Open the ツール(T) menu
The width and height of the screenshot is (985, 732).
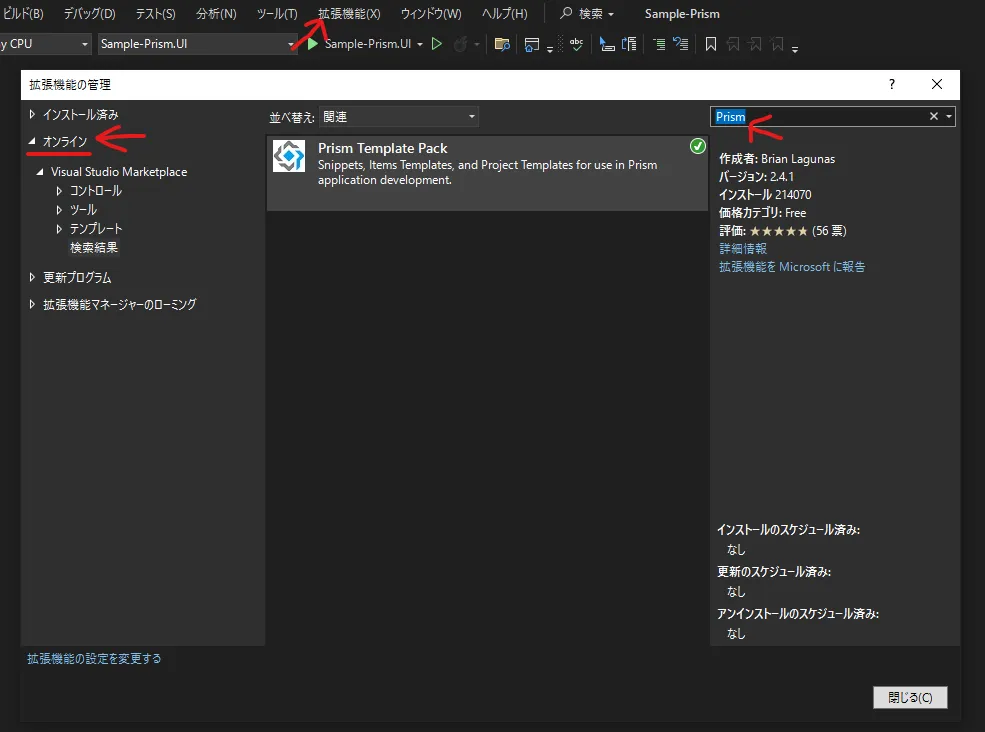(277, 13)
